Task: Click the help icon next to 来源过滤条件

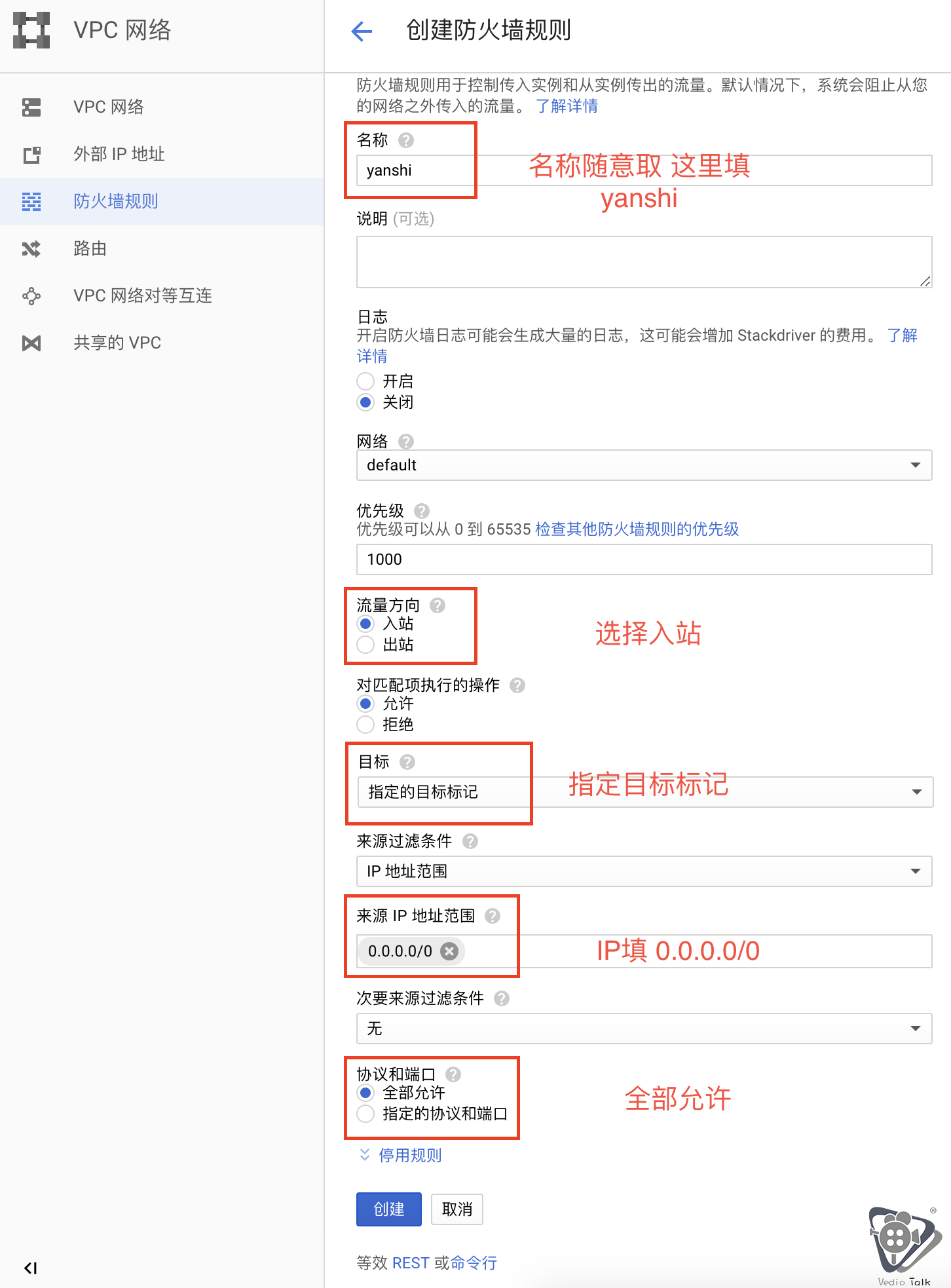Action: tap(470, 841)
